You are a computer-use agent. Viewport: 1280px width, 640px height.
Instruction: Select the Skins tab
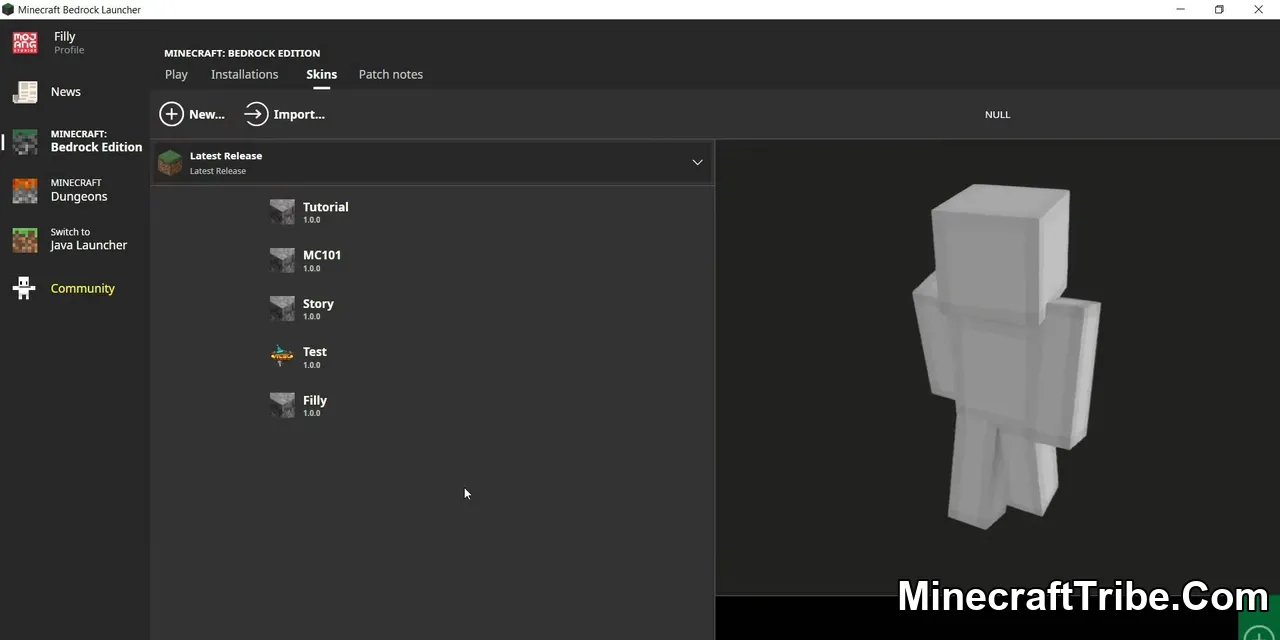point(321,74)
